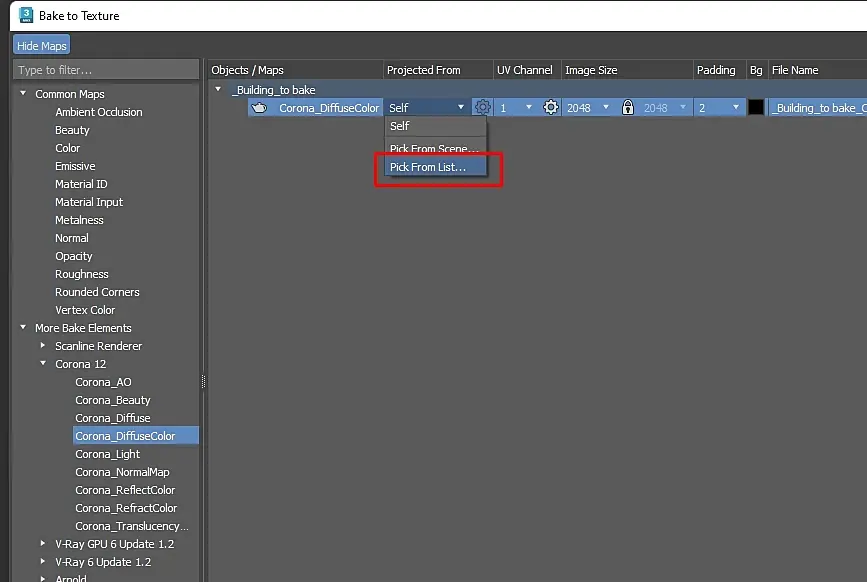
Task: Select Corona_NormalMap bake element
Action: tap(122, 472)
